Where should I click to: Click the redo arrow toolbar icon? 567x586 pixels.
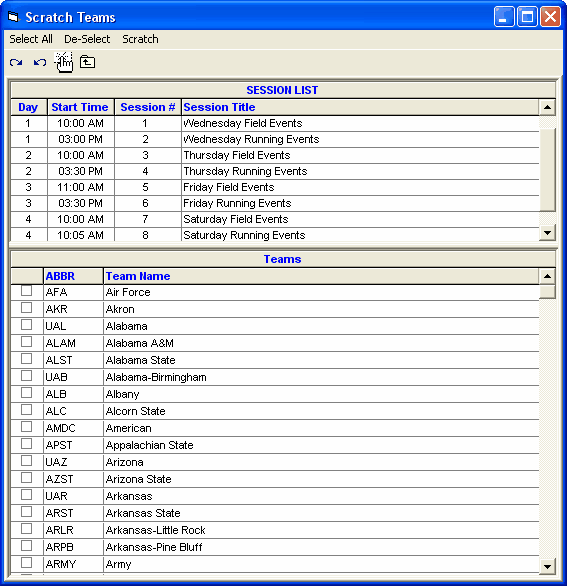tap(16, 62)
